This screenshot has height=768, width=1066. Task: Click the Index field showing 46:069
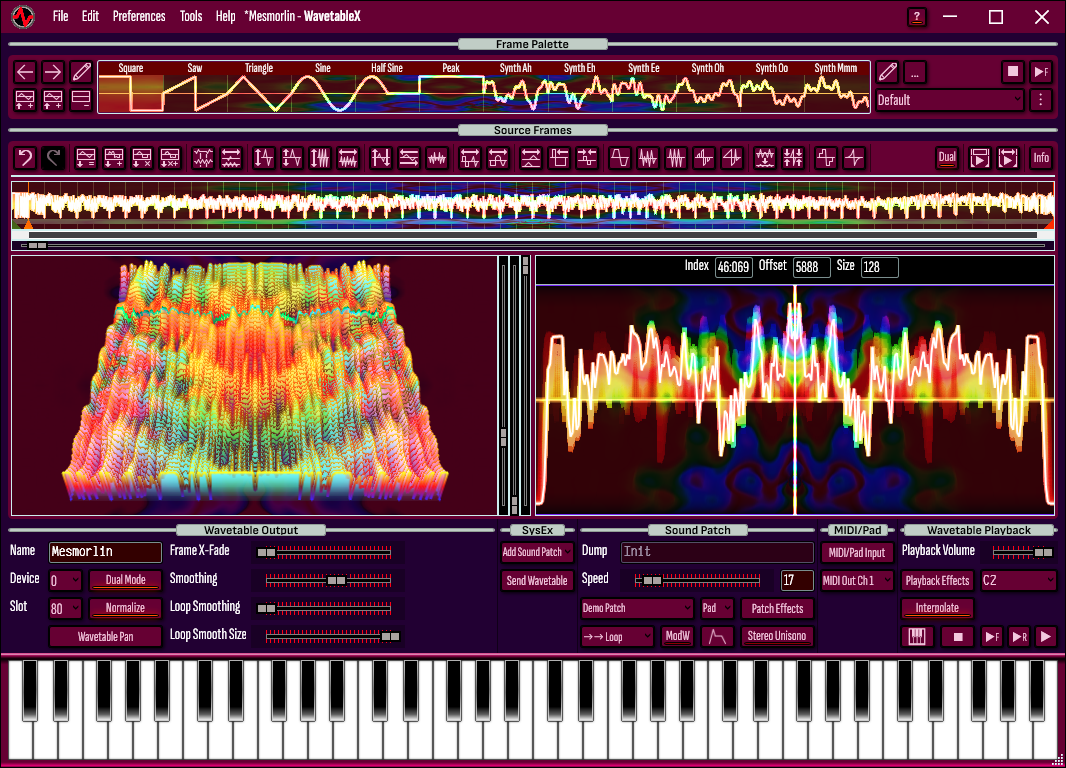tap(734, 267)
